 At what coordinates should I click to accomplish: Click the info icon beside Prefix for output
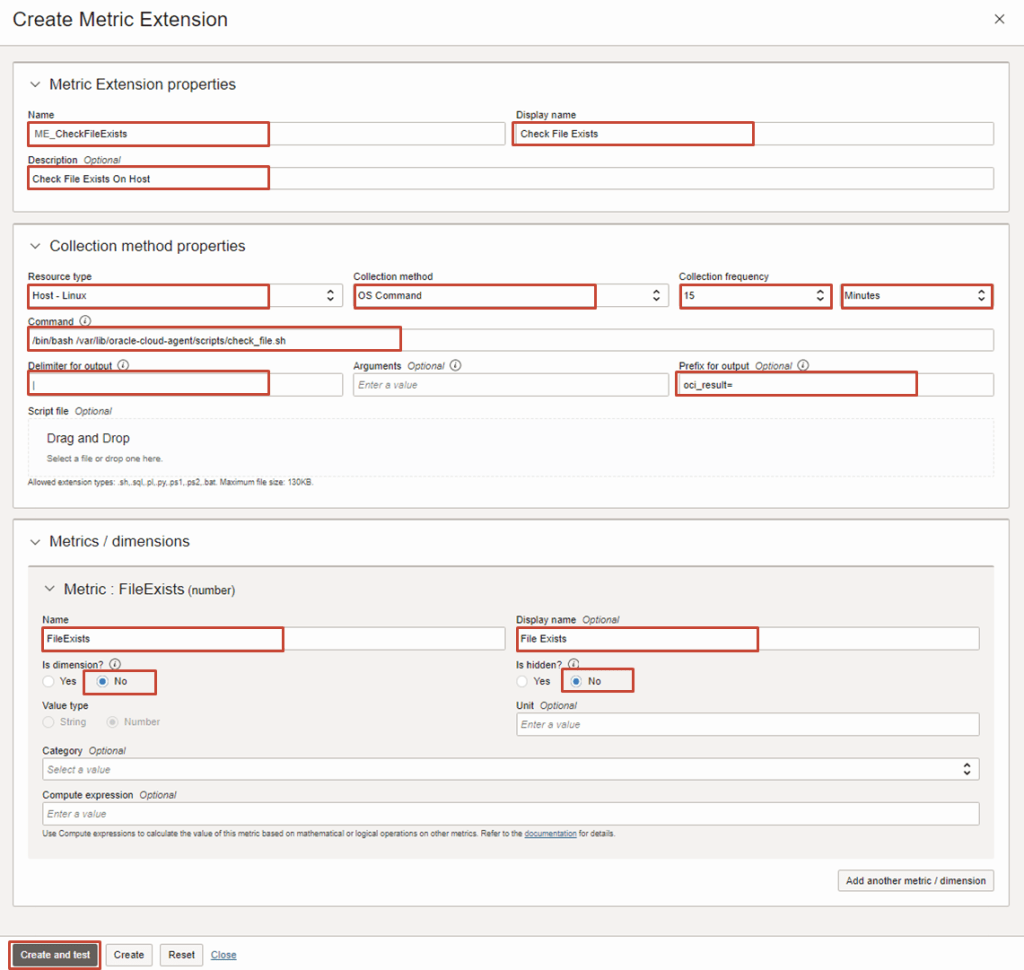coord(803,366)
